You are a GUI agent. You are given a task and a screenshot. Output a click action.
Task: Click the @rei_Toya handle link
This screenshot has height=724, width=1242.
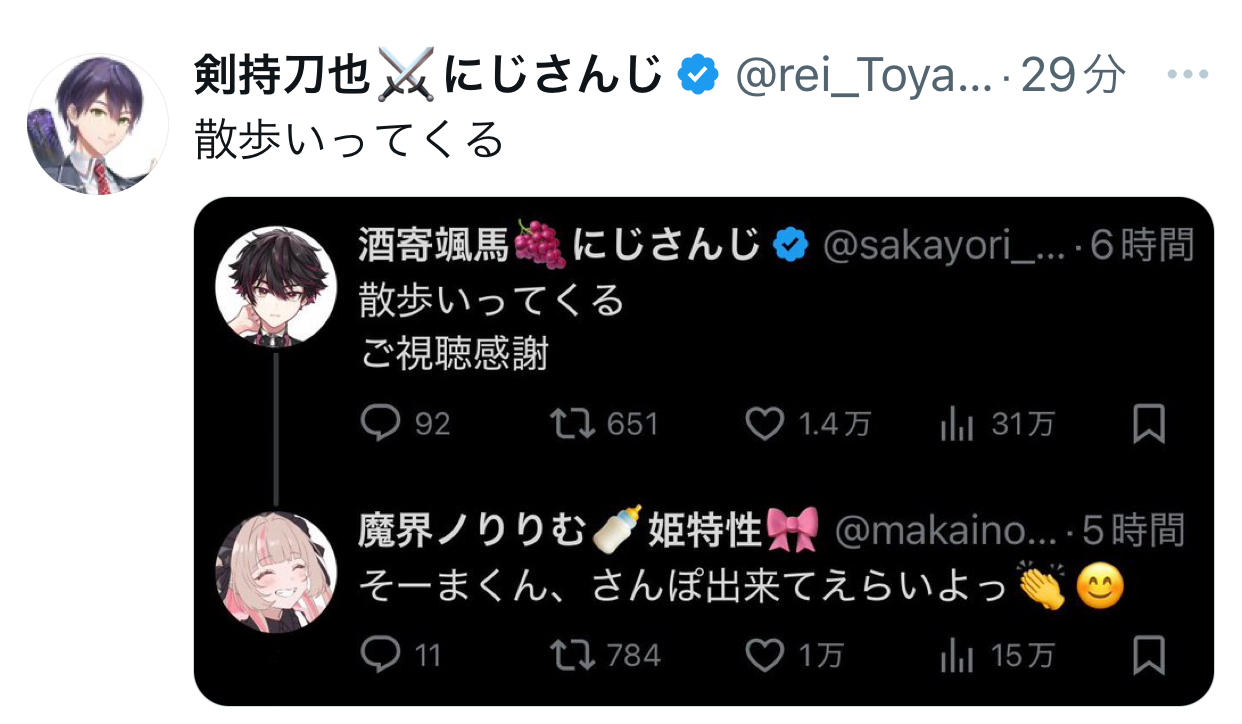click(864, 75)
